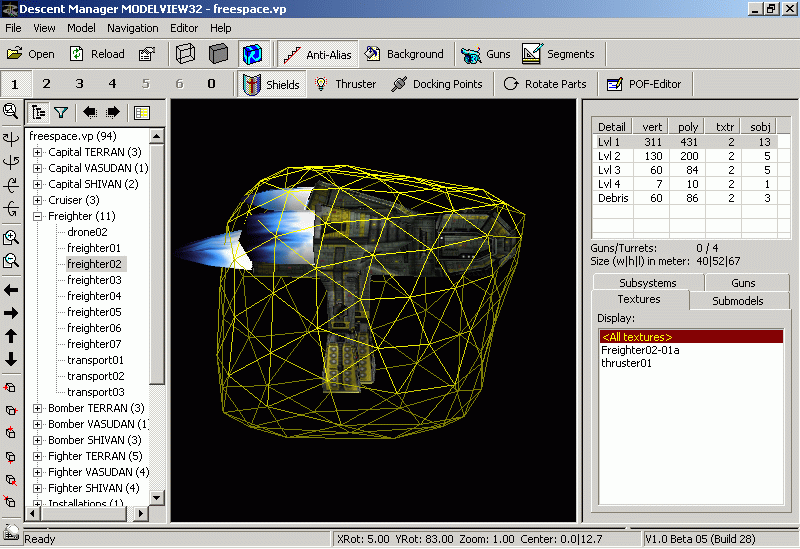
Task: Click the Open file toolbar button
Action: click(31, 54)
